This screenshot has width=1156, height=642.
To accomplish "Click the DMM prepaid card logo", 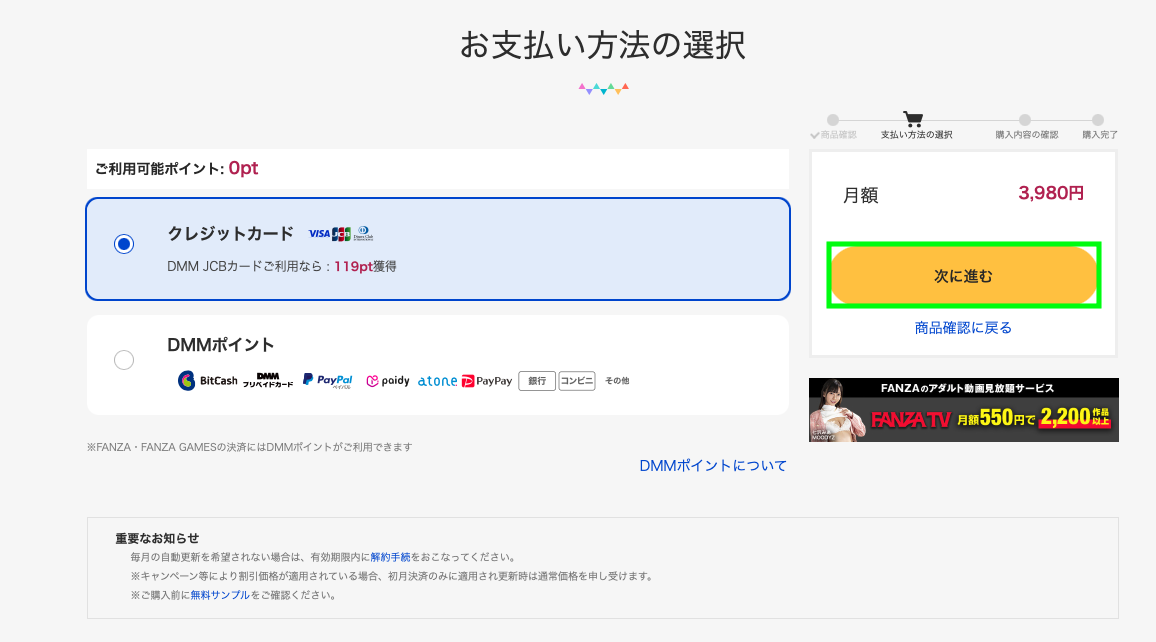I will click(x=268, y=380).
